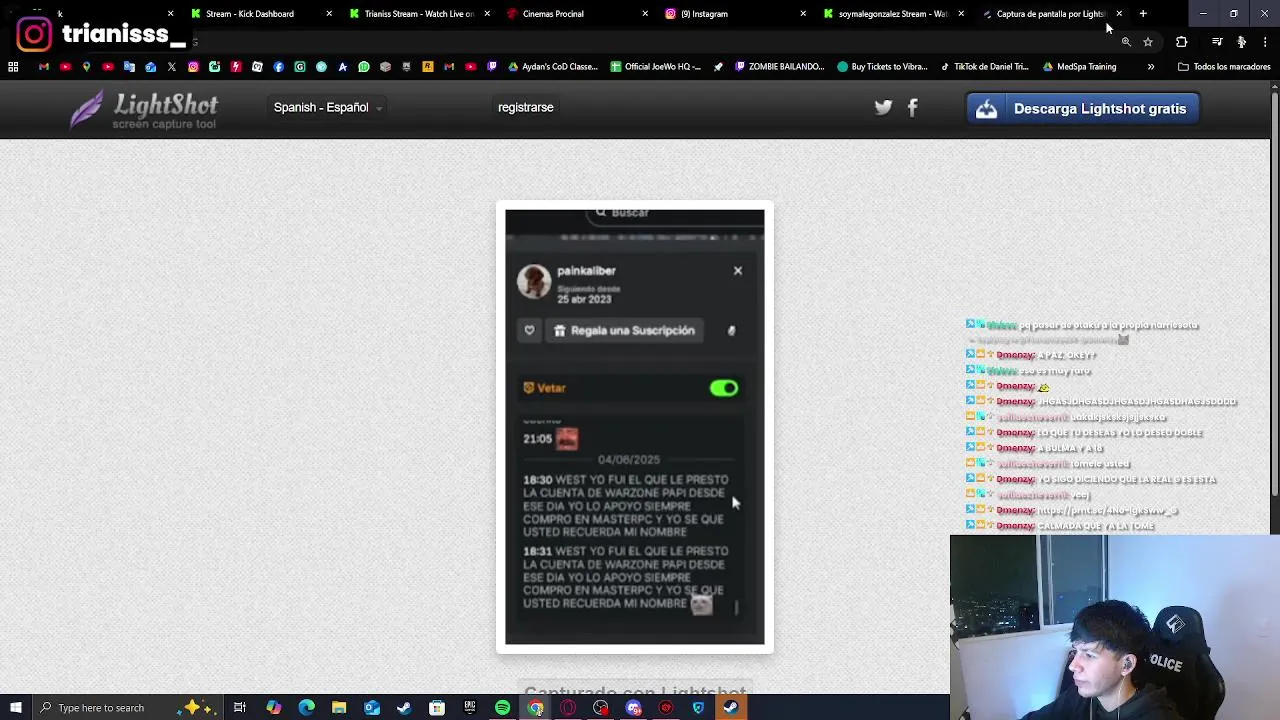This screenshot has width=1280, height=720.
Task: Open Microsoft Edge from the taskbar
Action: [306, 708]
